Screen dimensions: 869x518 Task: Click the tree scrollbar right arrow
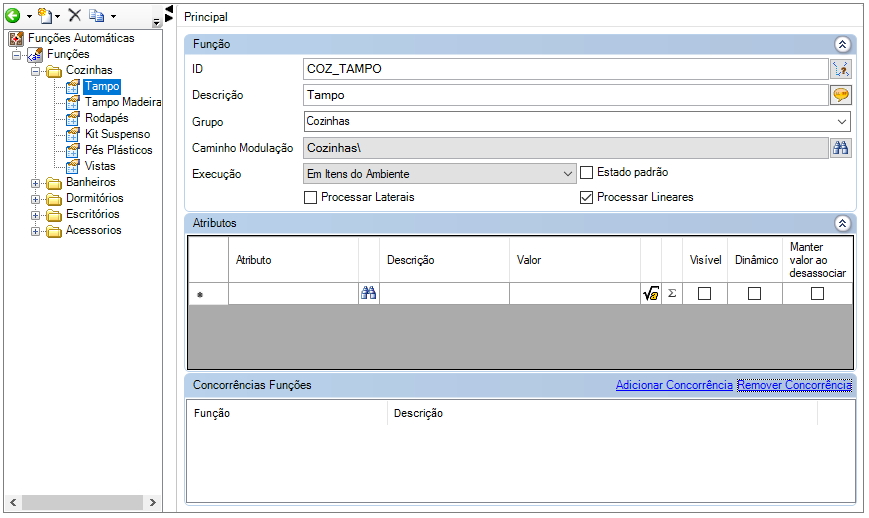click(152, 503)
